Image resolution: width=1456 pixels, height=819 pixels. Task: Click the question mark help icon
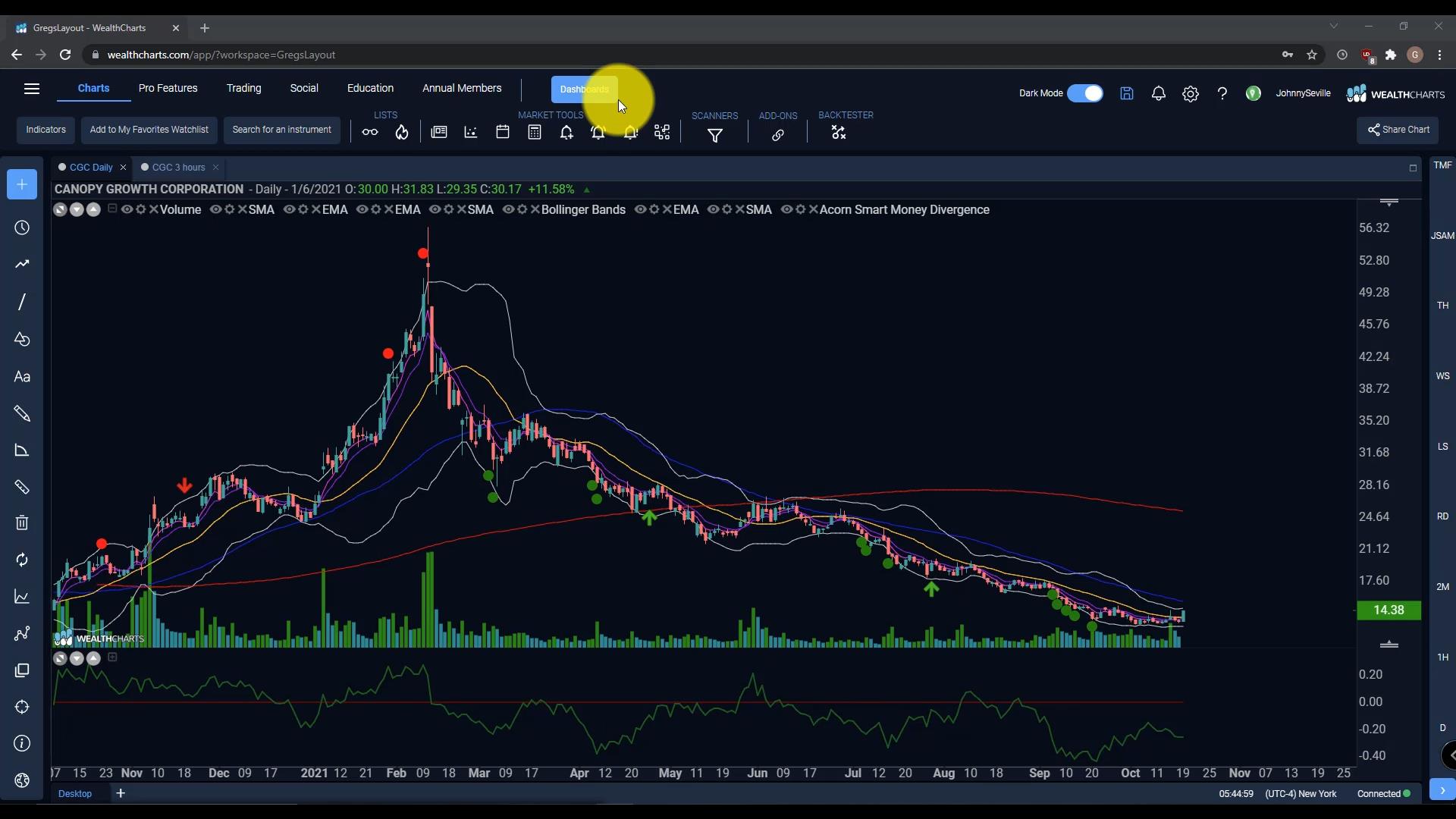pos(1222,93)
